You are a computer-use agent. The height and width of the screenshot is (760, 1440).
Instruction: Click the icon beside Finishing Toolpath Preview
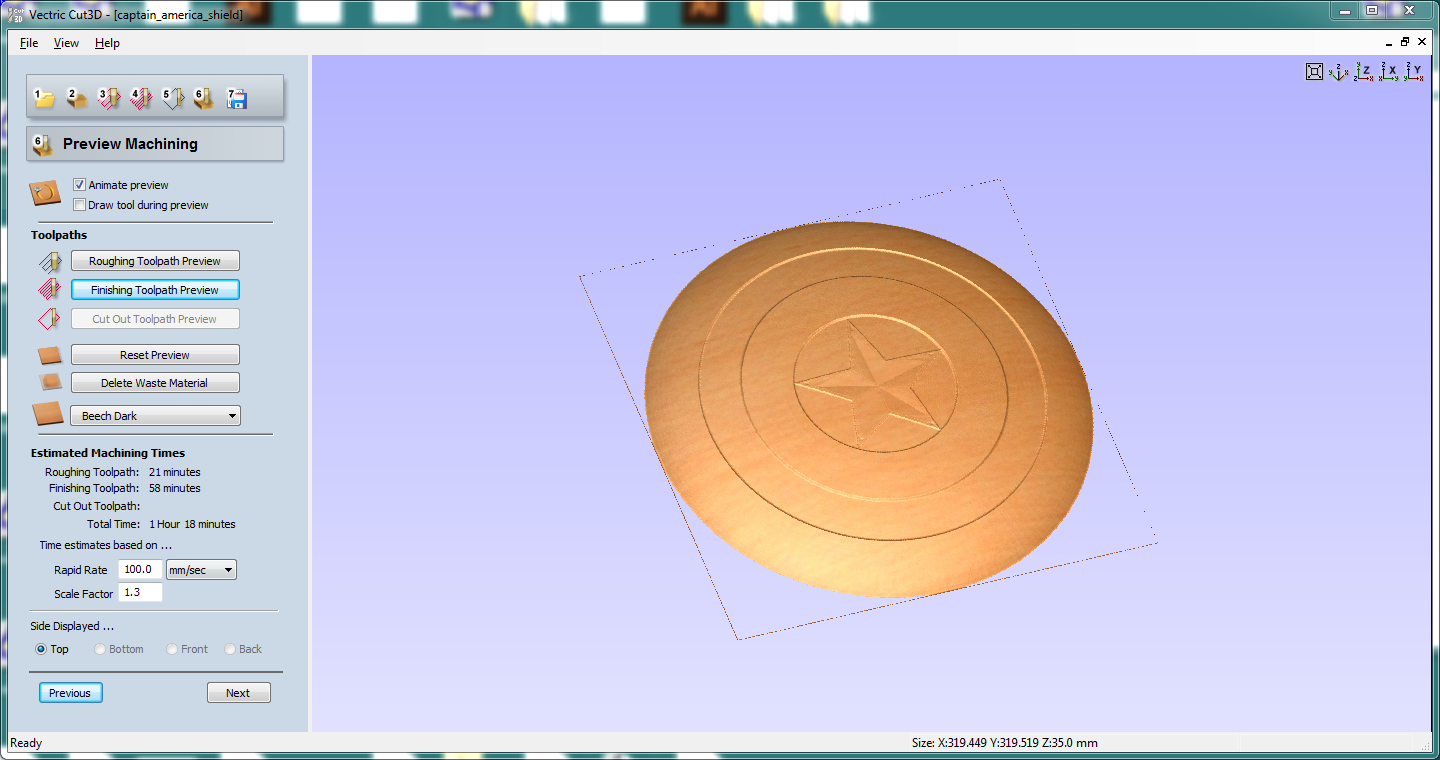(x=49, y=290)
